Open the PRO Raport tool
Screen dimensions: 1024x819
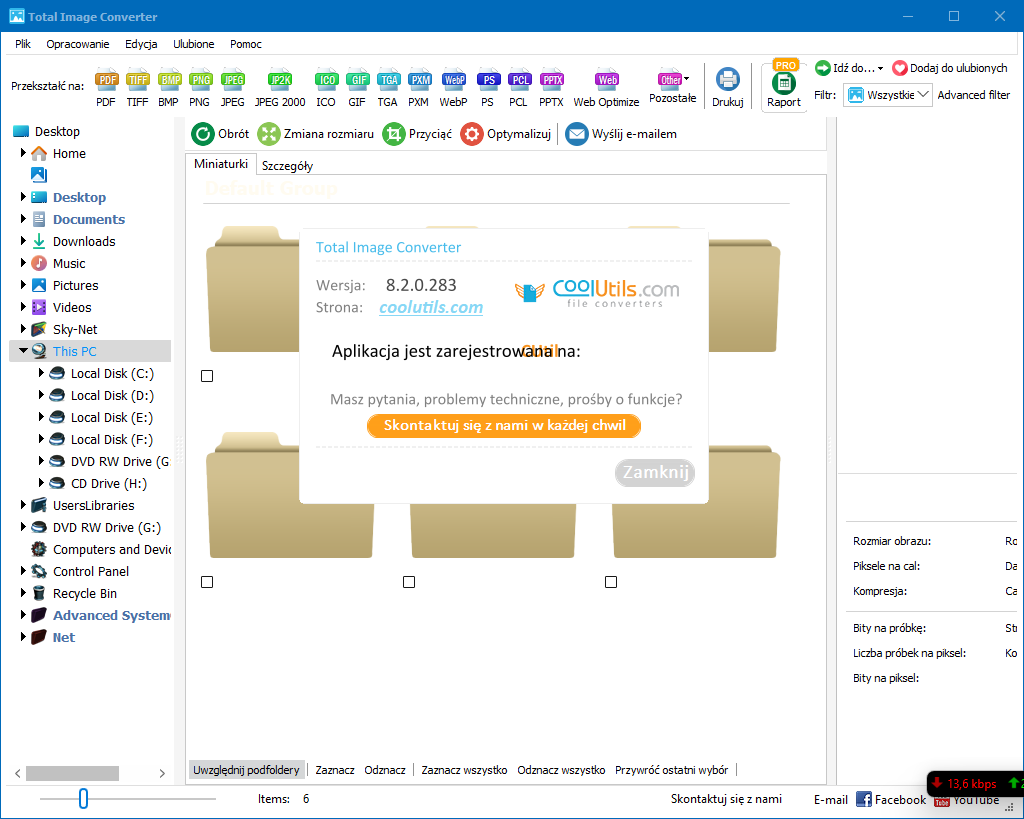[784, 87]
